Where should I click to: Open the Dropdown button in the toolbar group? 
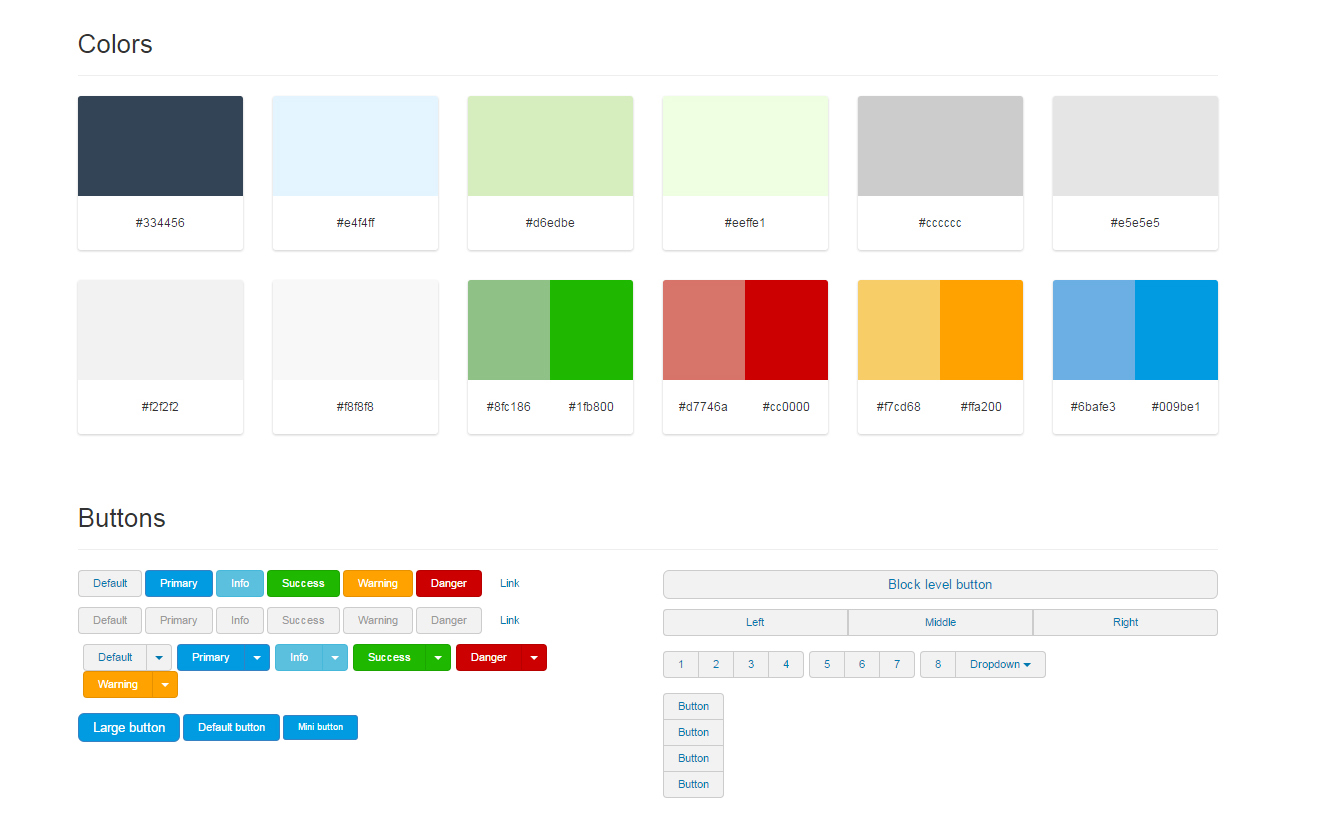pyautogui.click(x=1000, y=665)
